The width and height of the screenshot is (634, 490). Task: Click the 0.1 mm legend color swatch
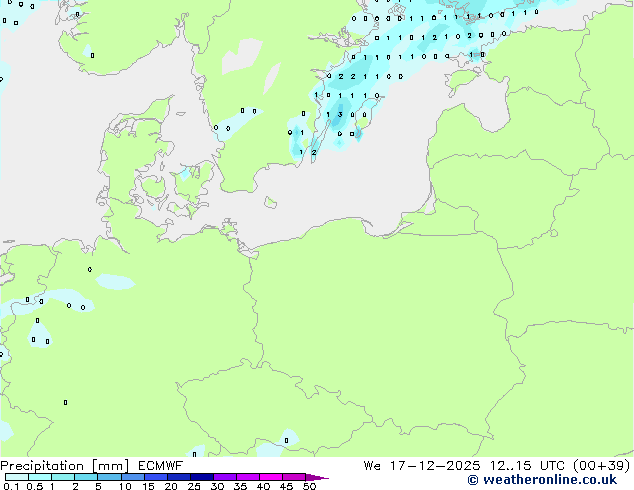17,477
